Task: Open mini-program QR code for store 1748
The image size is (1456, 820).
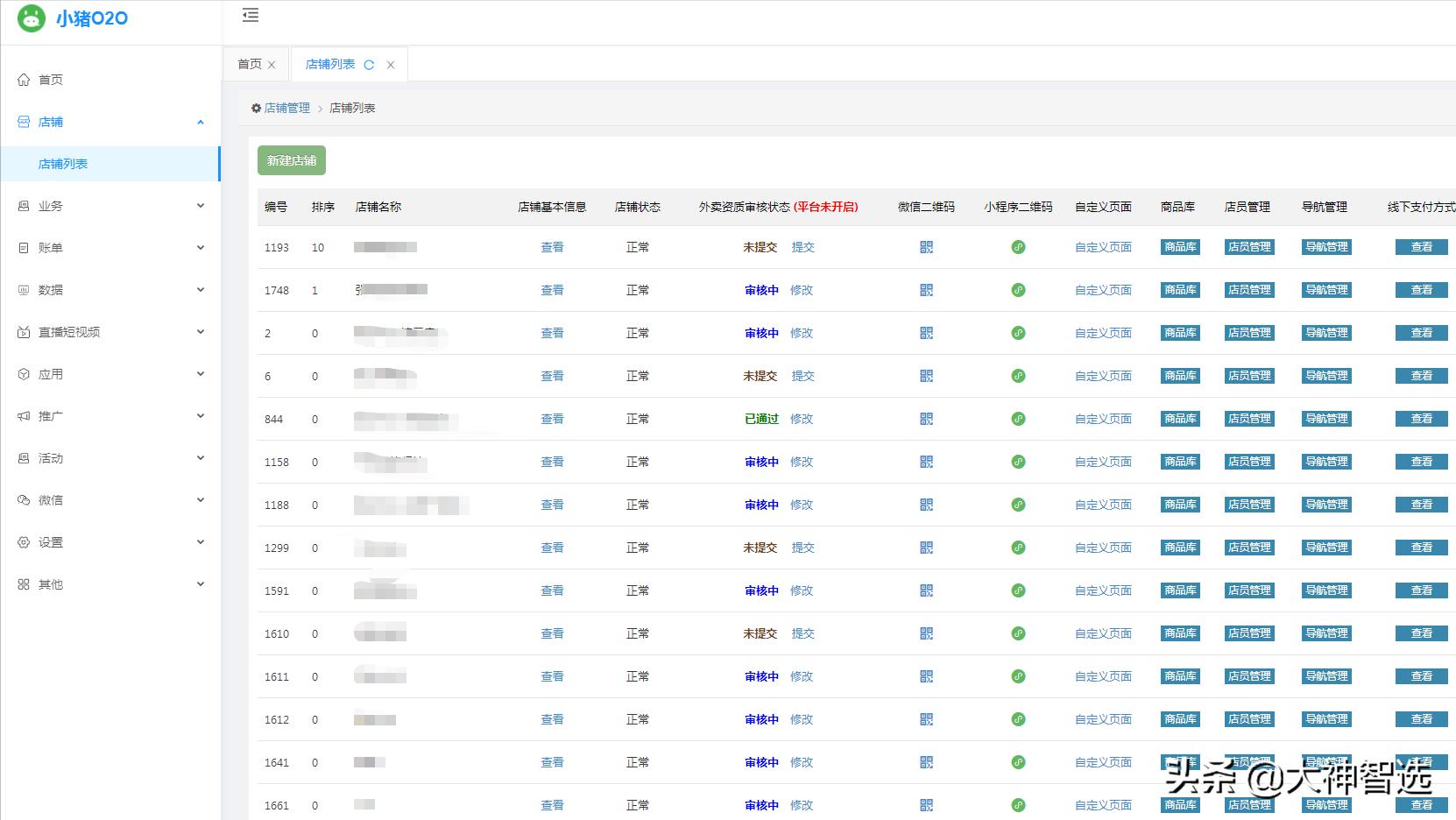Action: (x=1018, y=290)
